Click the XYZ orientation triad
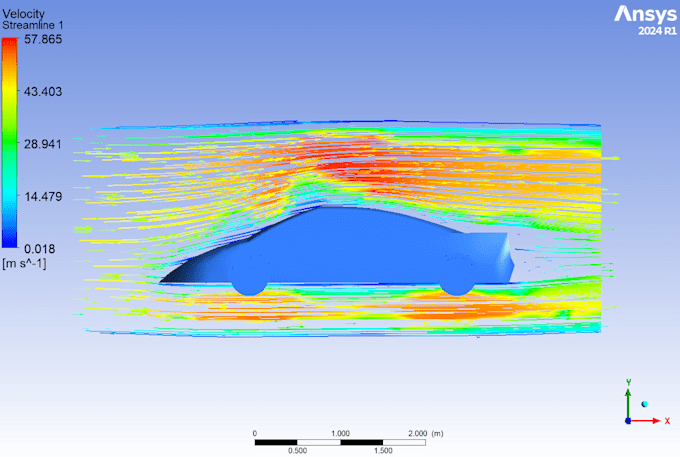 (x=648, y=403)
